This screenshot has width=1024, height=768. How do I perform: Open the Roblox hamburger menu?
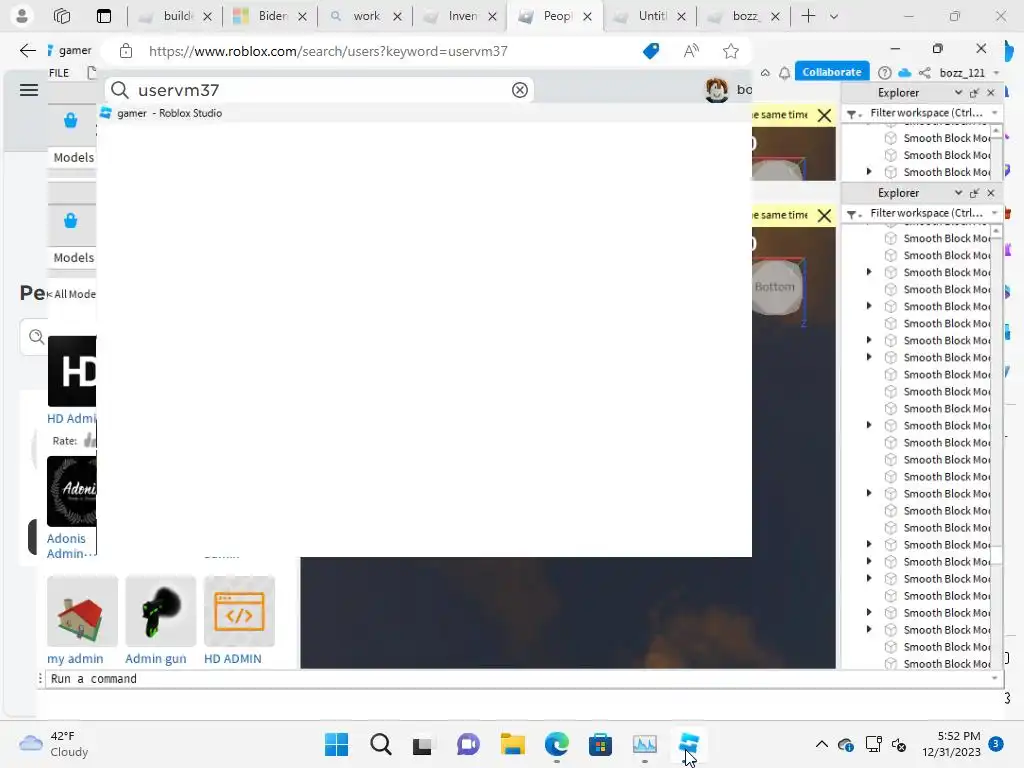coord(29,90)
